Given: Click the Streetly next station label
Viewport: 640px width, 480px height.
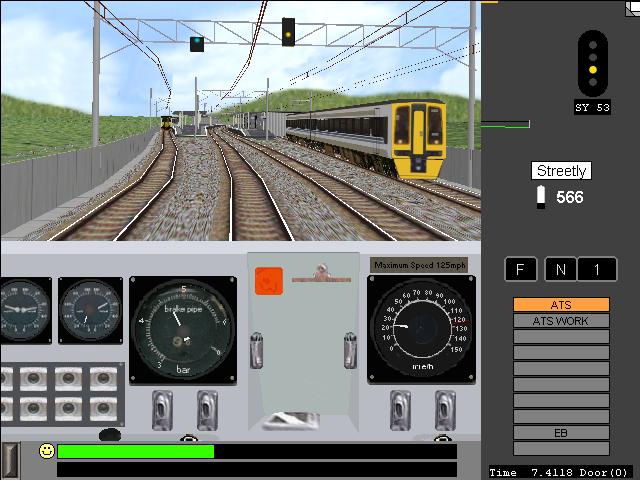Looking at the screenshot, I should point(561,171).
